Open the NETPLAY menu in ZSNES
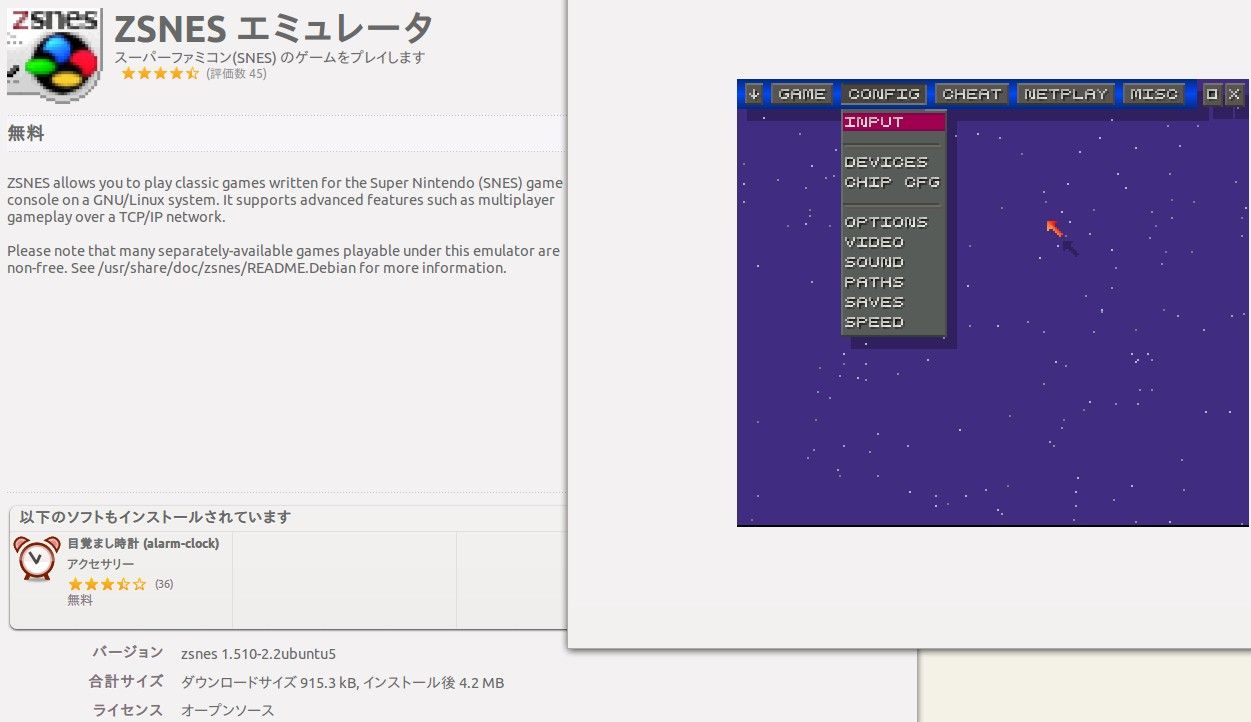Screen dimensions: 1251x722 [1066, 94]
